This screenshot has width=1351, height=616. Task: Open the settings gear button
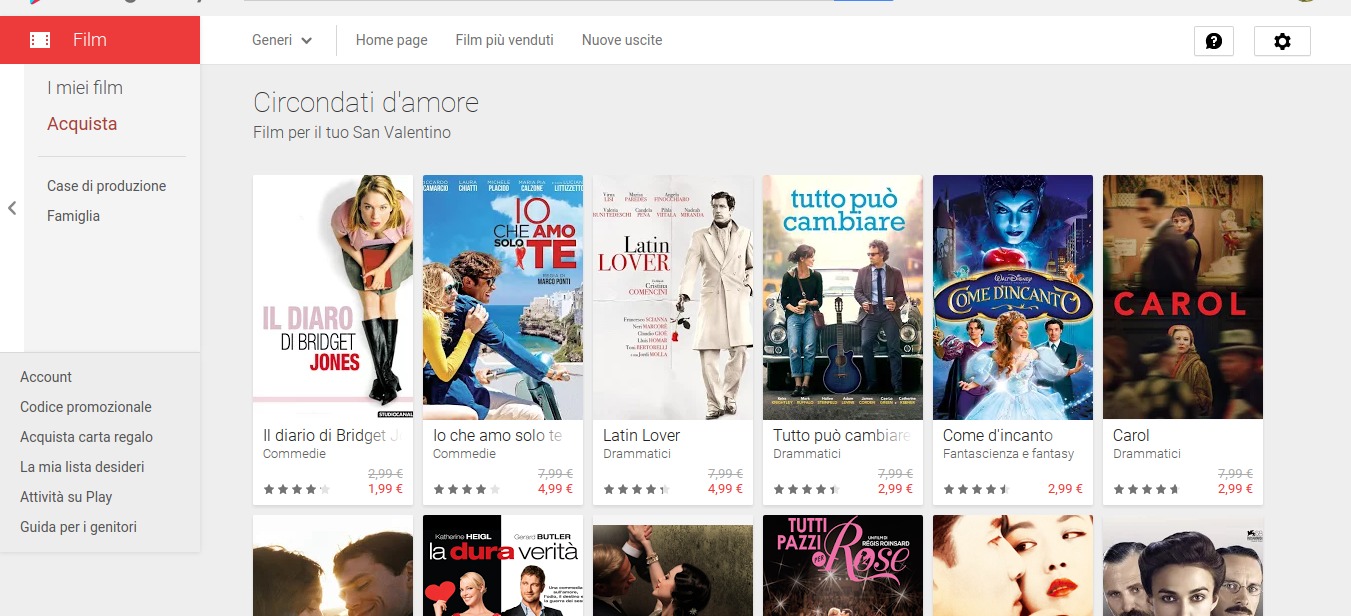coord(1282,41)
